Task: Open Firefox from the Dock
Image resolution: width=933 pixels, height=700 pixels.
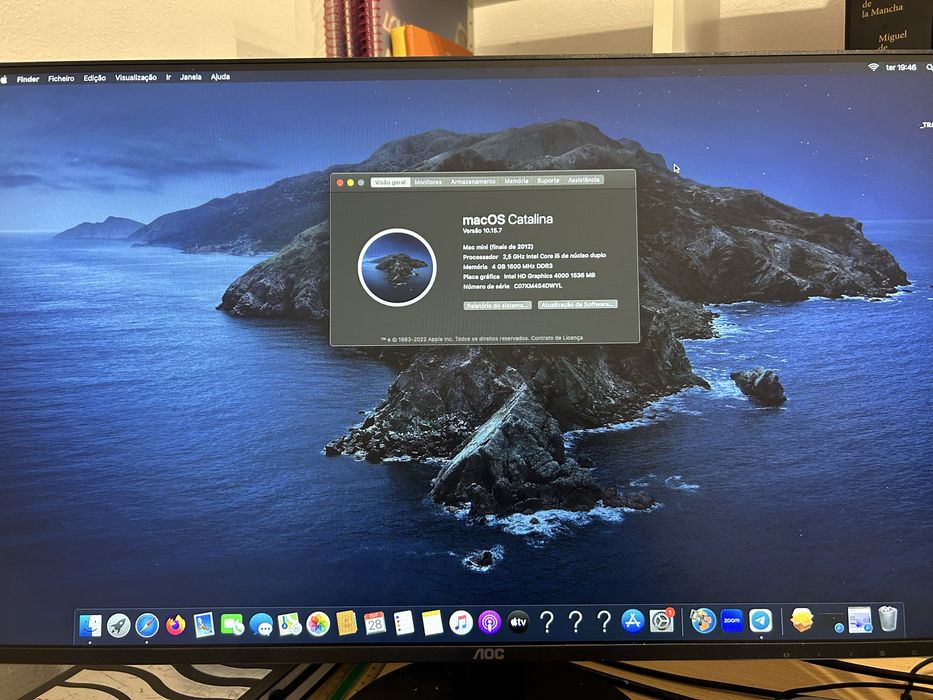Action: click(176, 625)
